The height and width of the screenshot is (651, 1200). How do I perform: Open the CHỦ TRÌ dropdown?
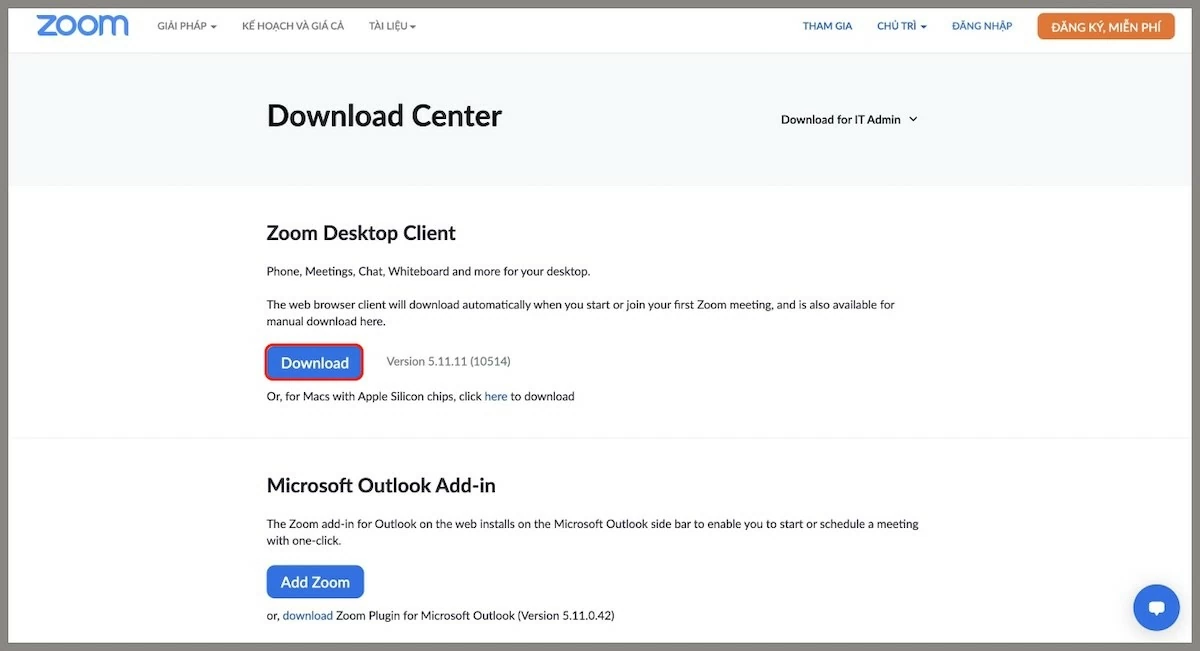tap(901, 26)
